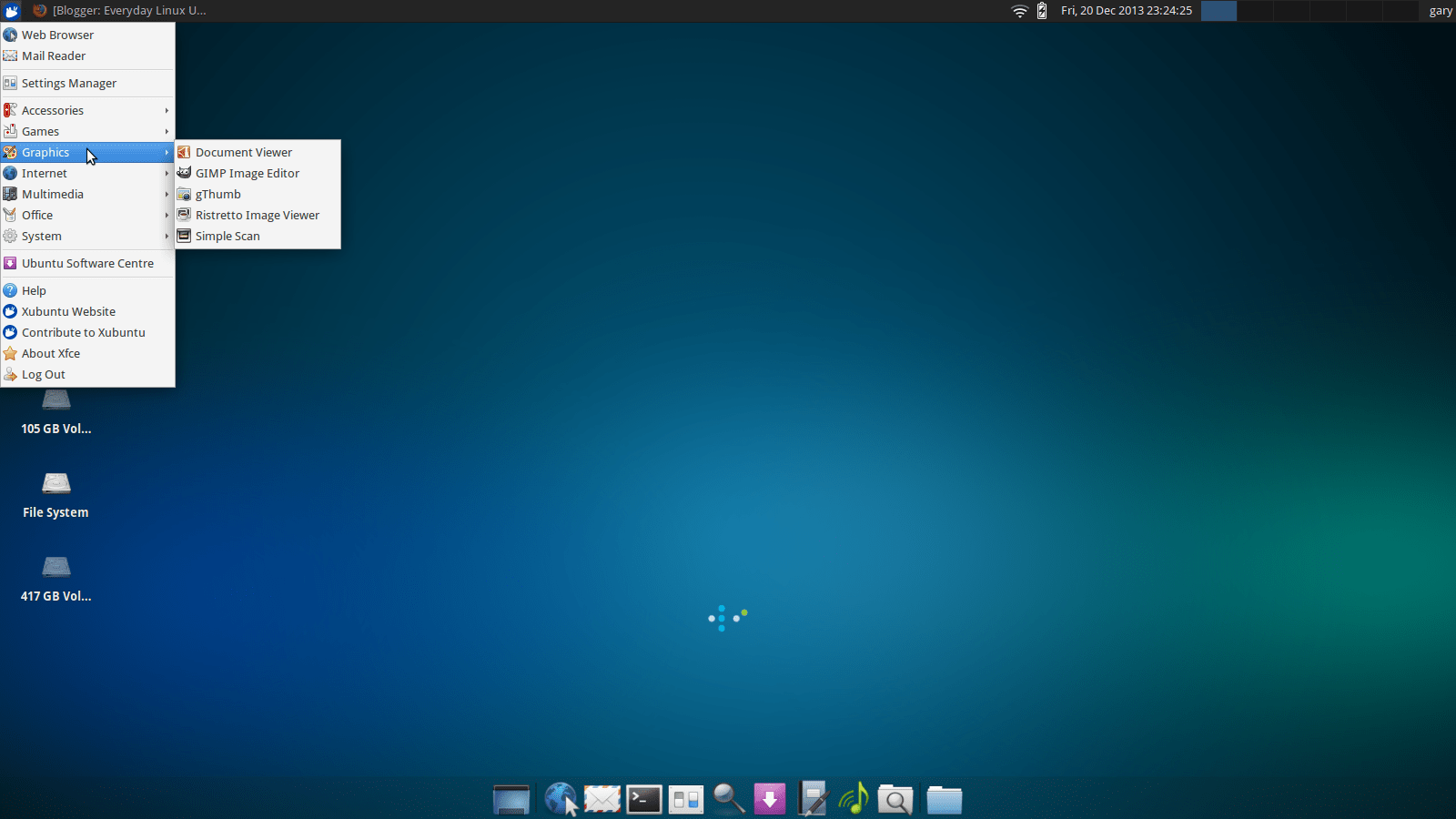This screenshot has height=819, width=1456.
Task: Click Log Out in the menu
Action: tap(44, 374)
